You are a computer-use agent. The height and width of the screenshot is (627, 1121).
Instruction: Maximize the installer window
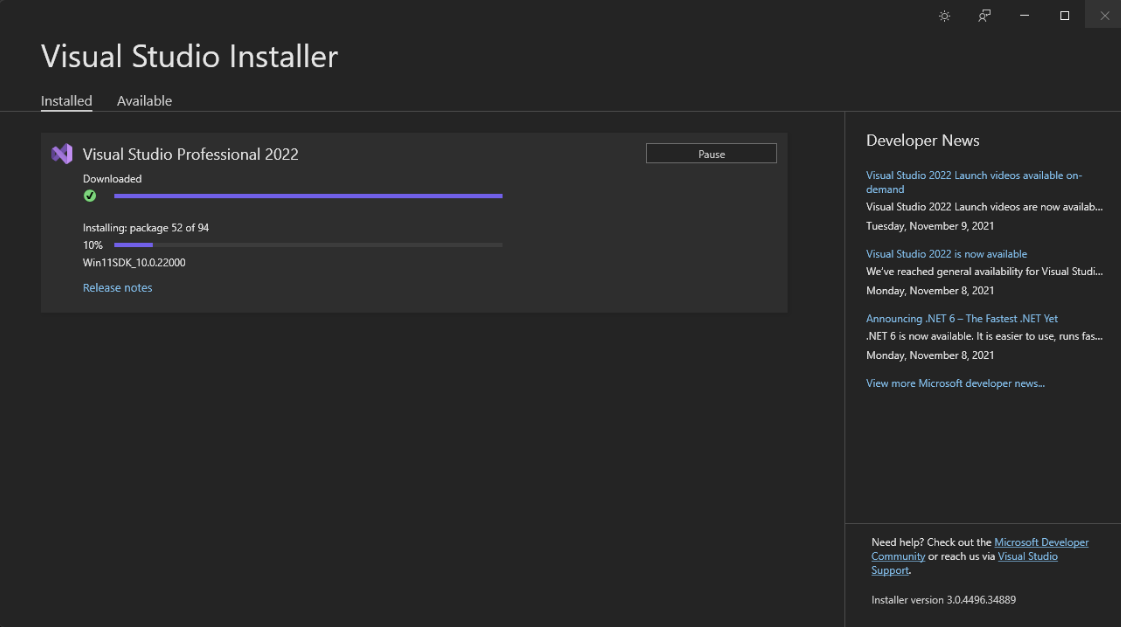pyautogui.click(x=1065, y=16)
